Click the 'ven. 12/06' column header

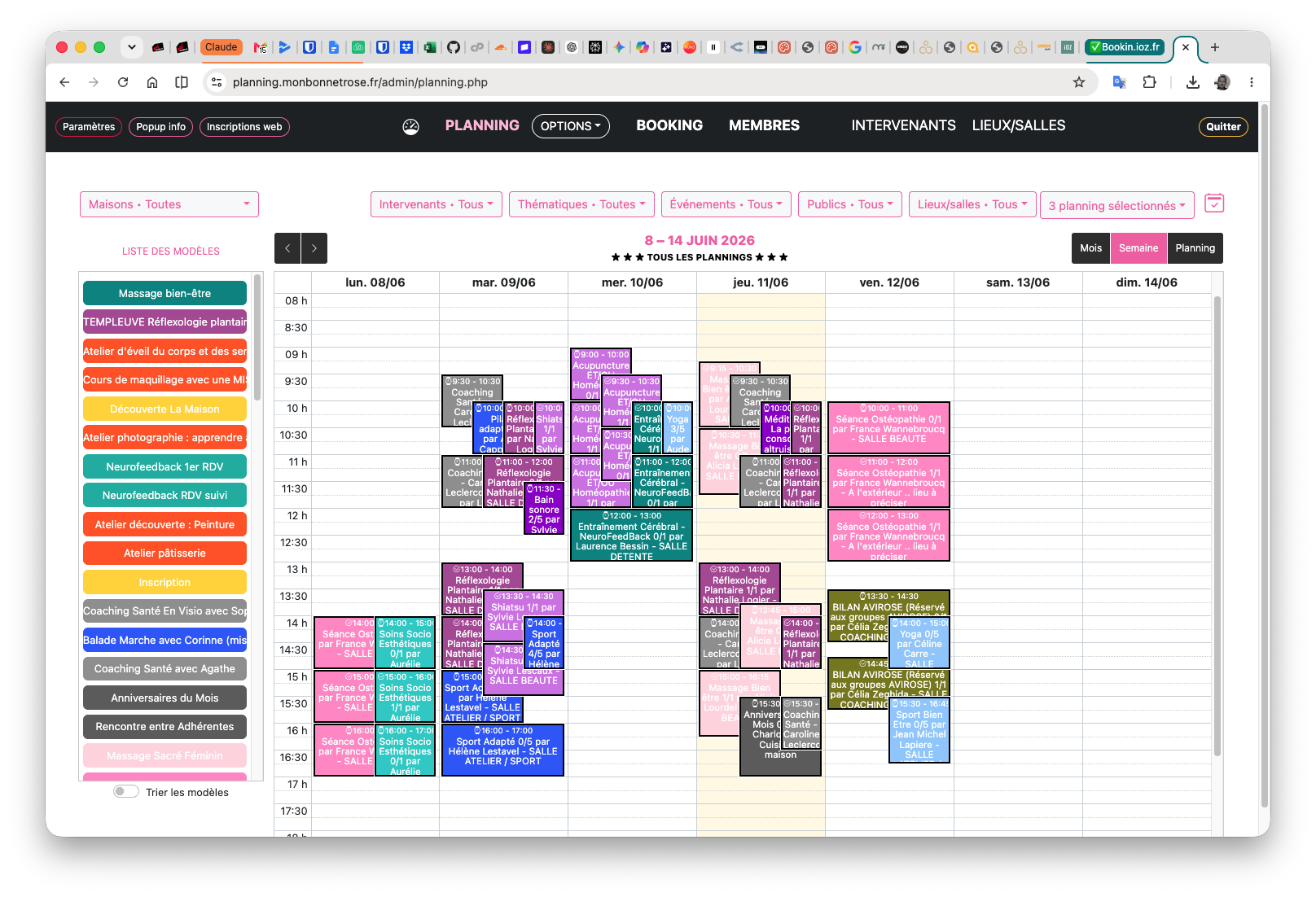[x=889, y=282]
